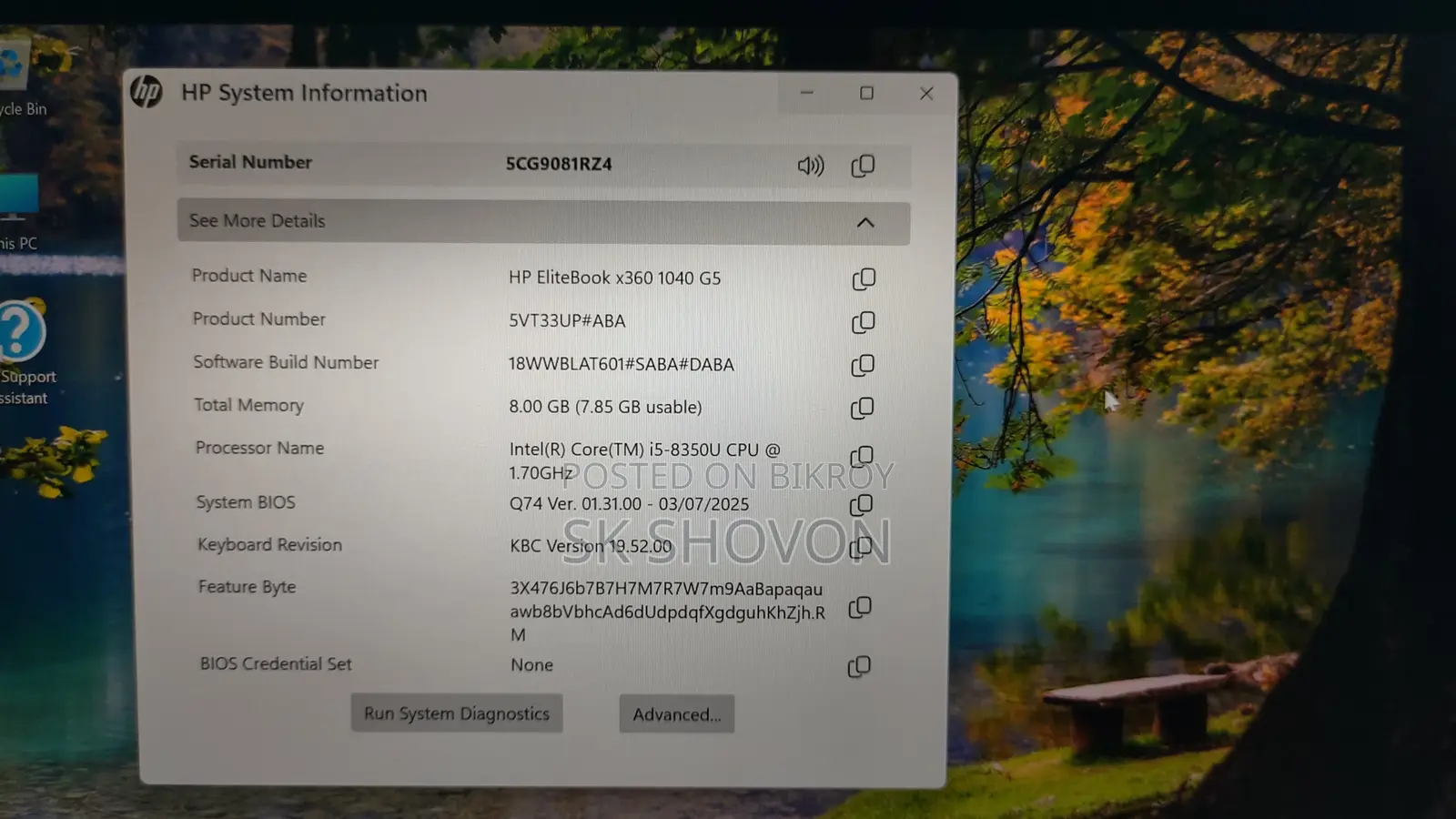Select the Intel(R) Core(TM) i5-8350U processor text
This screenshot has width=1456, height=819.
coord(644,461)
